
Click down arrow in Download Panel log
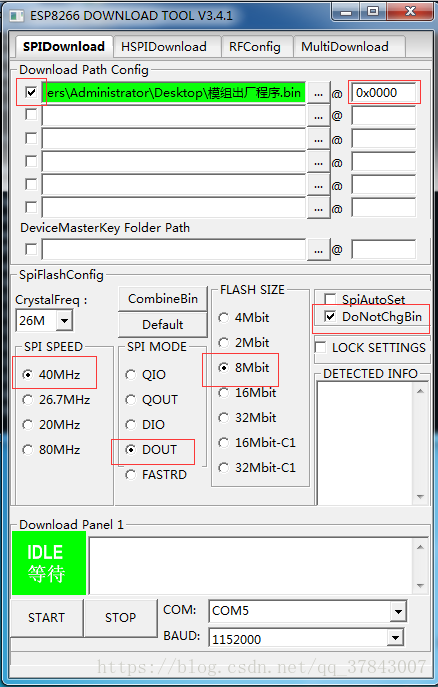[x=420, y=586]
